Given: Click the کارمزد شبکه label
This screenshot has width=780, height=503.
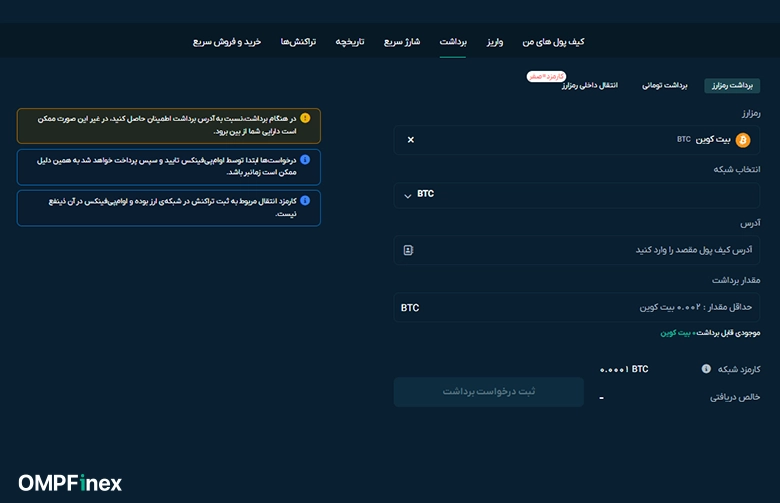Looking at the screenshot, I should pyautogui.click(x=739, y=369).
